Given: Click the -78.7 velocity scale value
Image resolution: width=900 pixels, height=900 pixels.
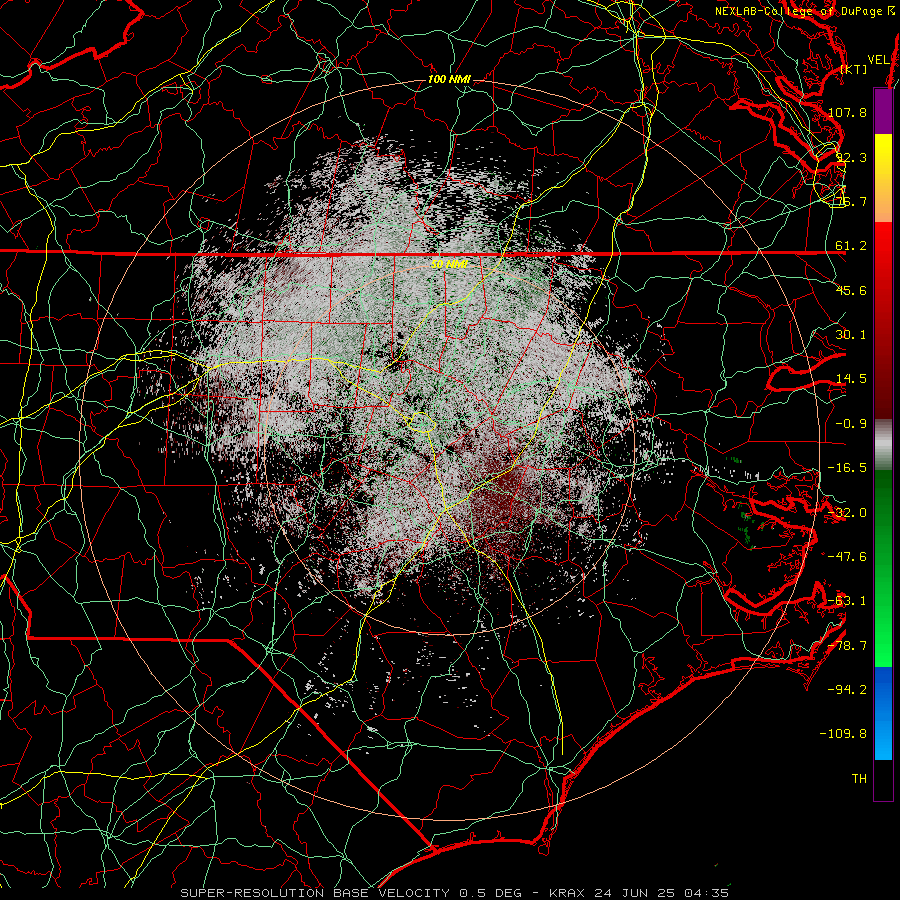Looking at the screenshot, I should pyautogui.click(x=847, y=646).
